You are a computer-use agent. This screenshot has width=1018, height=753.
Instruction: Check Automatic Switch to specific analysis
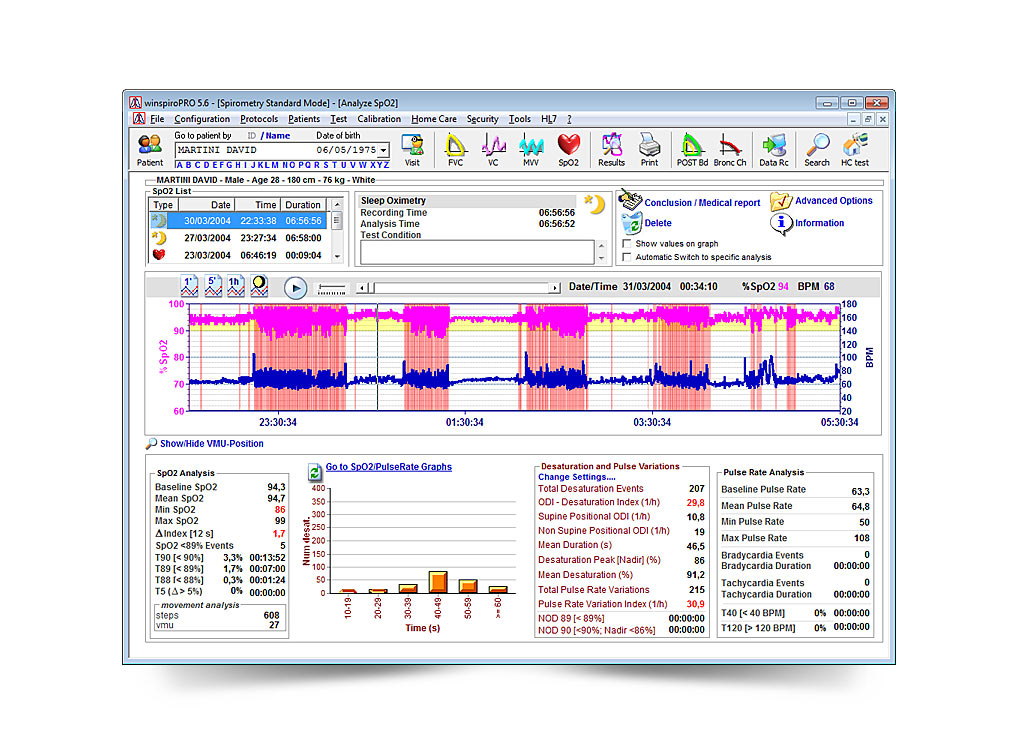[627, 257]
